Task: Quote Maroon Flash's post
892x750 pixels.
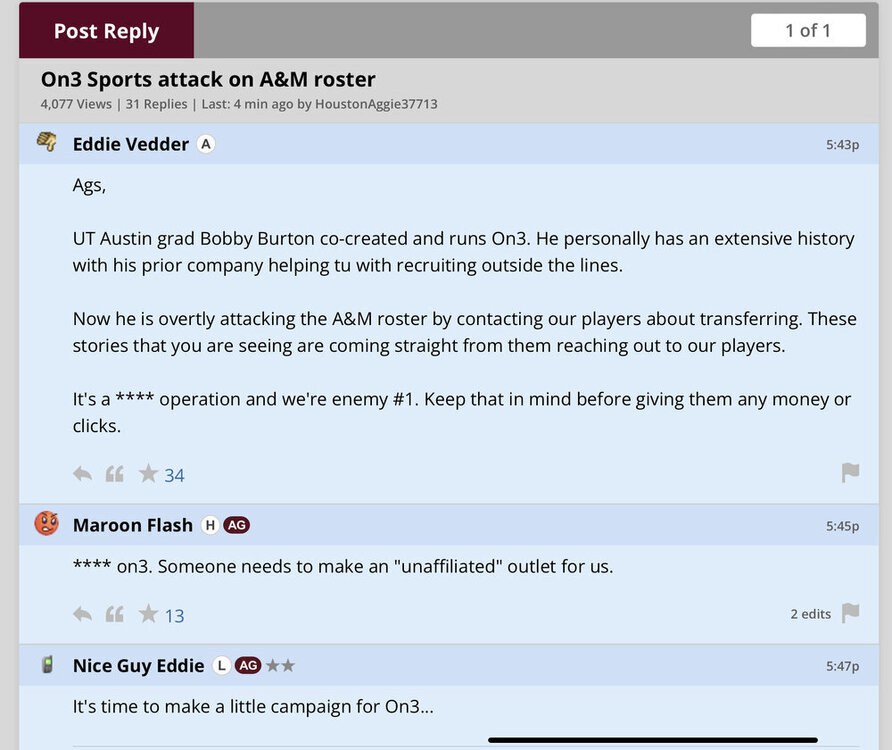Action: 115,614
